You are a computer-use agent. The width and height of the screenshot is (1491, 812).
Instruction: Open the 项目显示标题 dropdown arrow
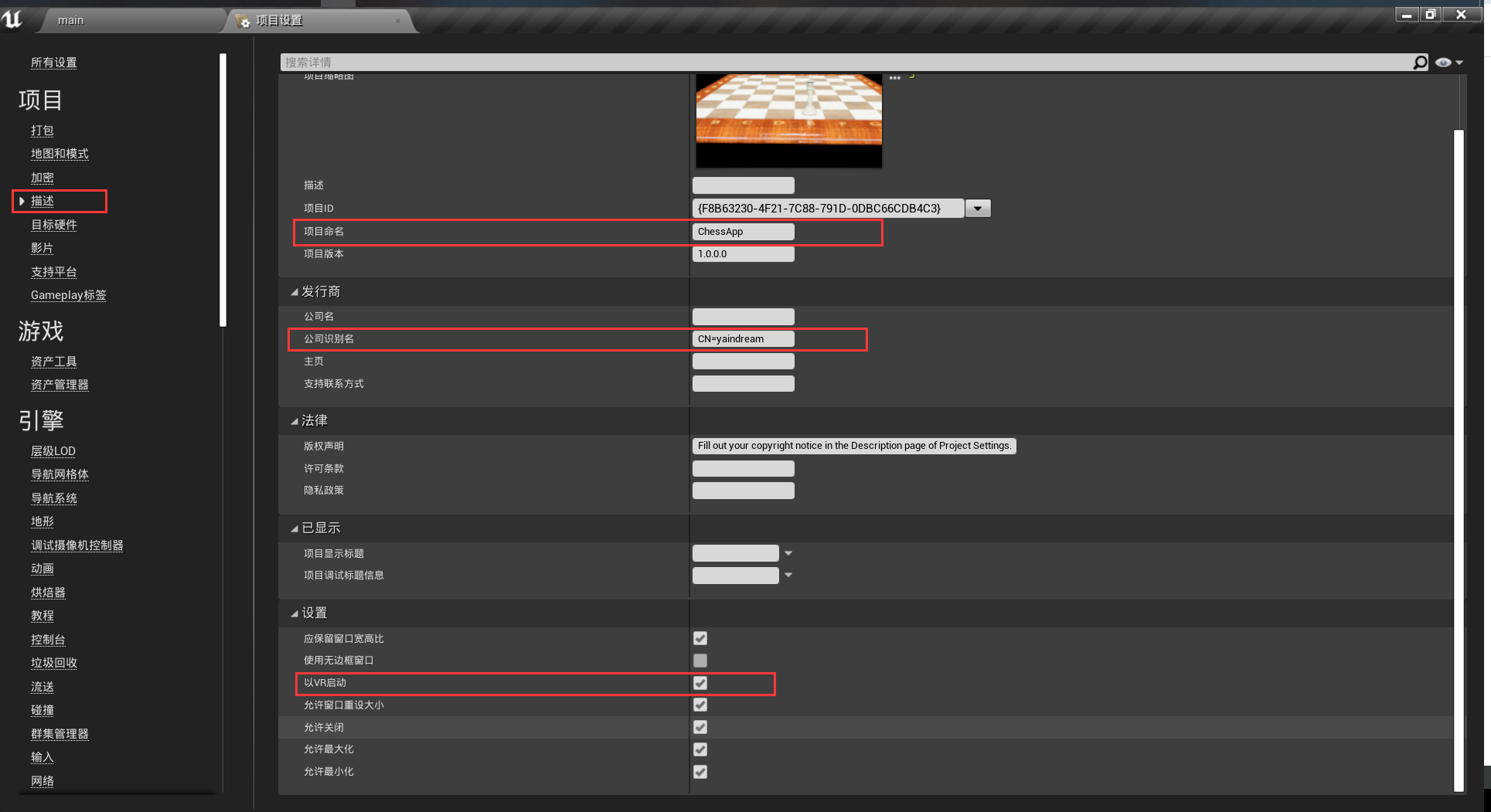coord(788,553)
